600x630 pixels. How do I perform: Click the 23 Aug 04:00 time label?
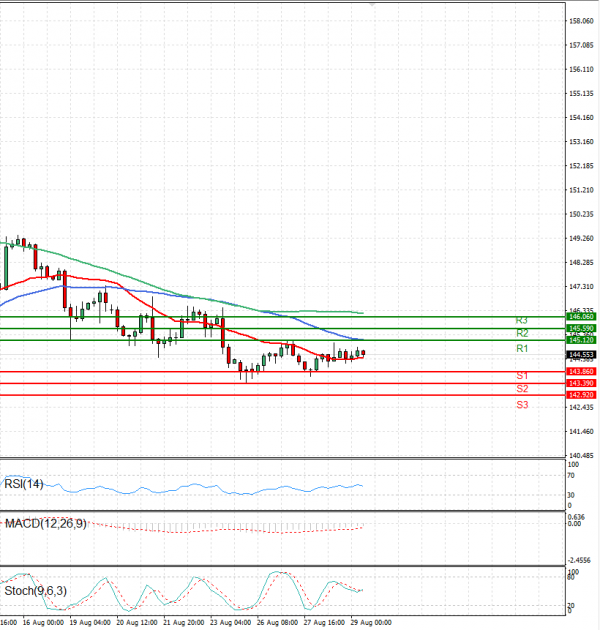(231, 621)
